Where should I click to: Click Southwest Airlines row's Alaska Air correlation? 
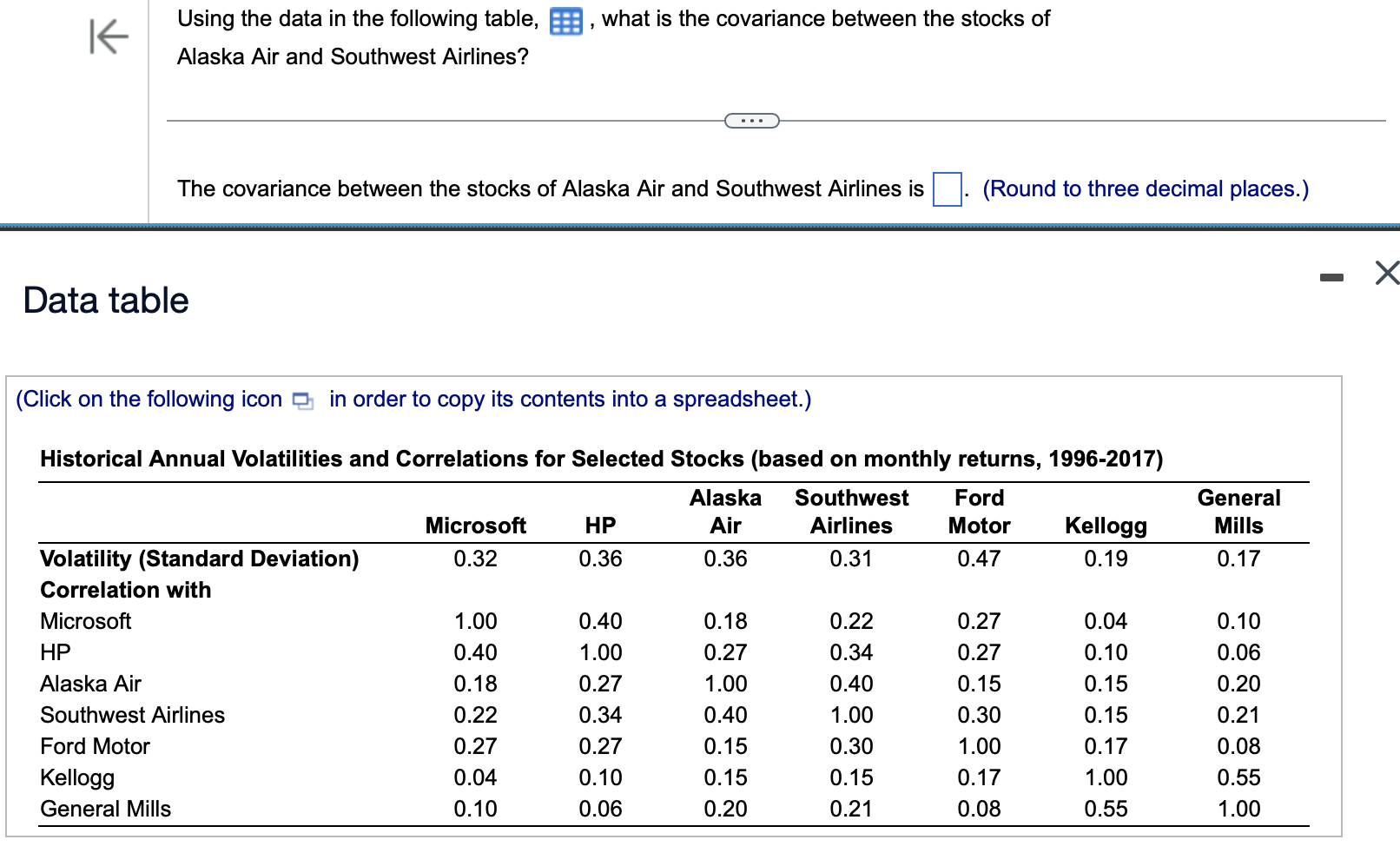click(x=725, y=715)
